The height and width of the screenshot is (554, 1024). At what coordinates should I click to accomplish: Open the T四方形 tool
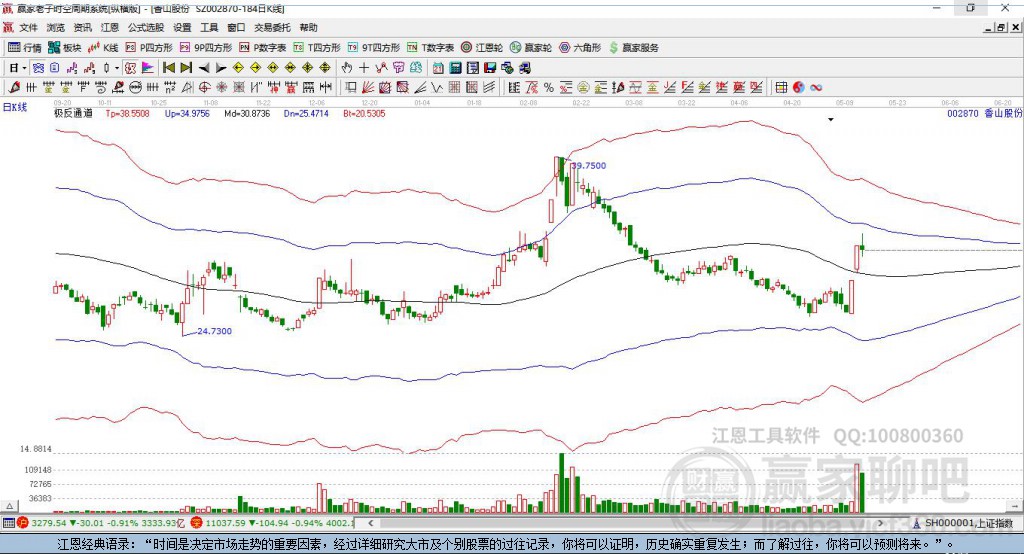317,48
